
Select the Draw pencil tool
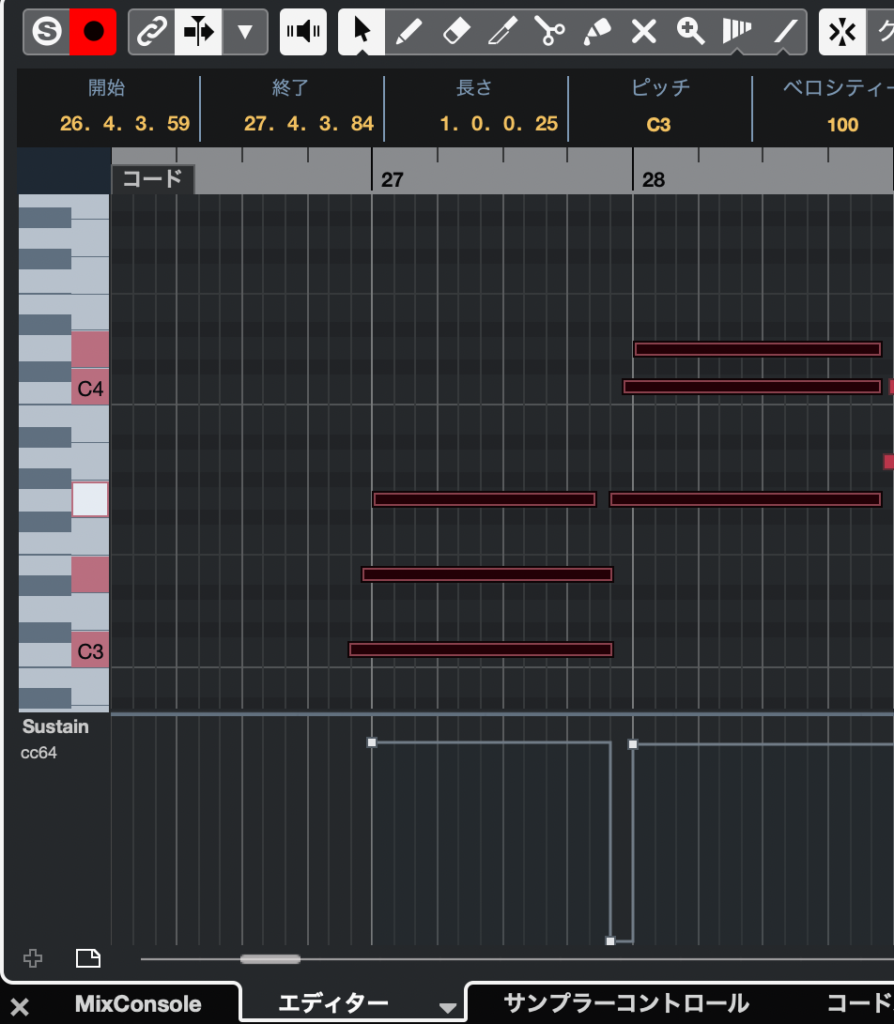pyautogui.click(x=408, y=32)
